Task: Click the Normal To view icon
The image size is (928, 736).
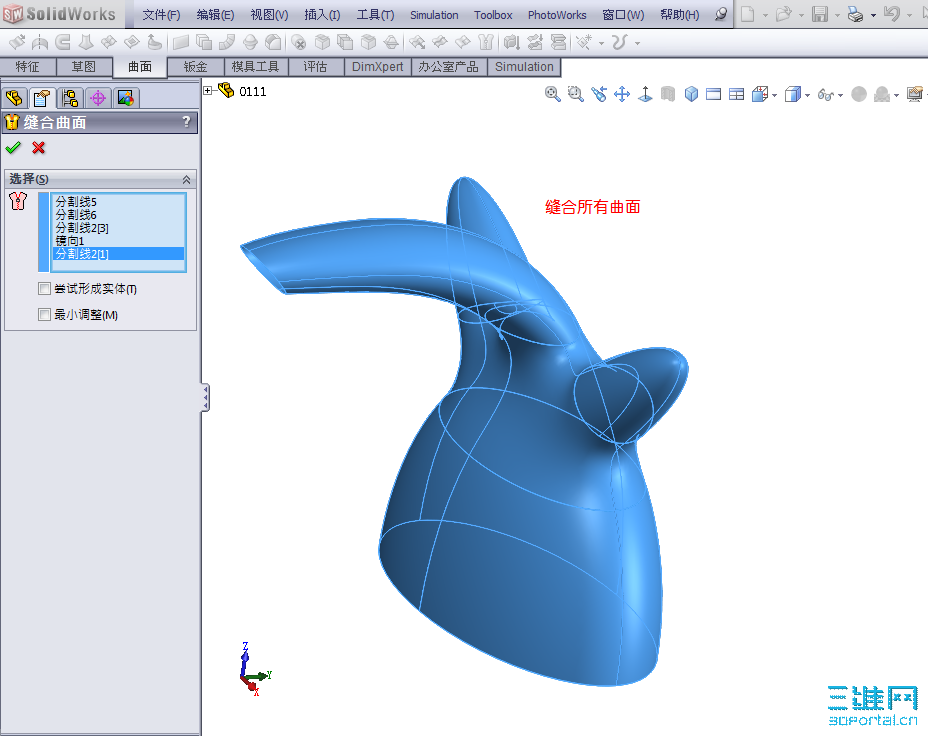Action: (x=645, y=94)
